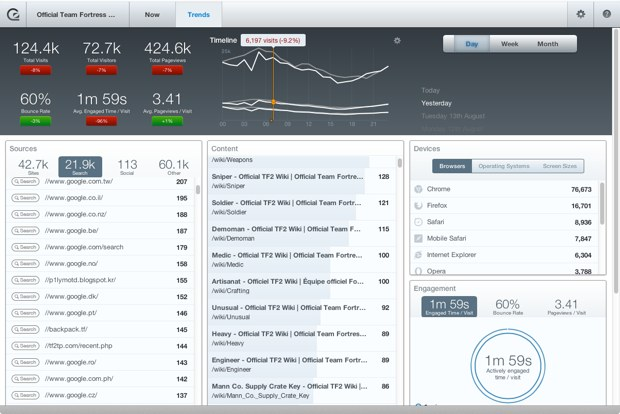Select the 60.1k Other sources filter

coord(174,166)
